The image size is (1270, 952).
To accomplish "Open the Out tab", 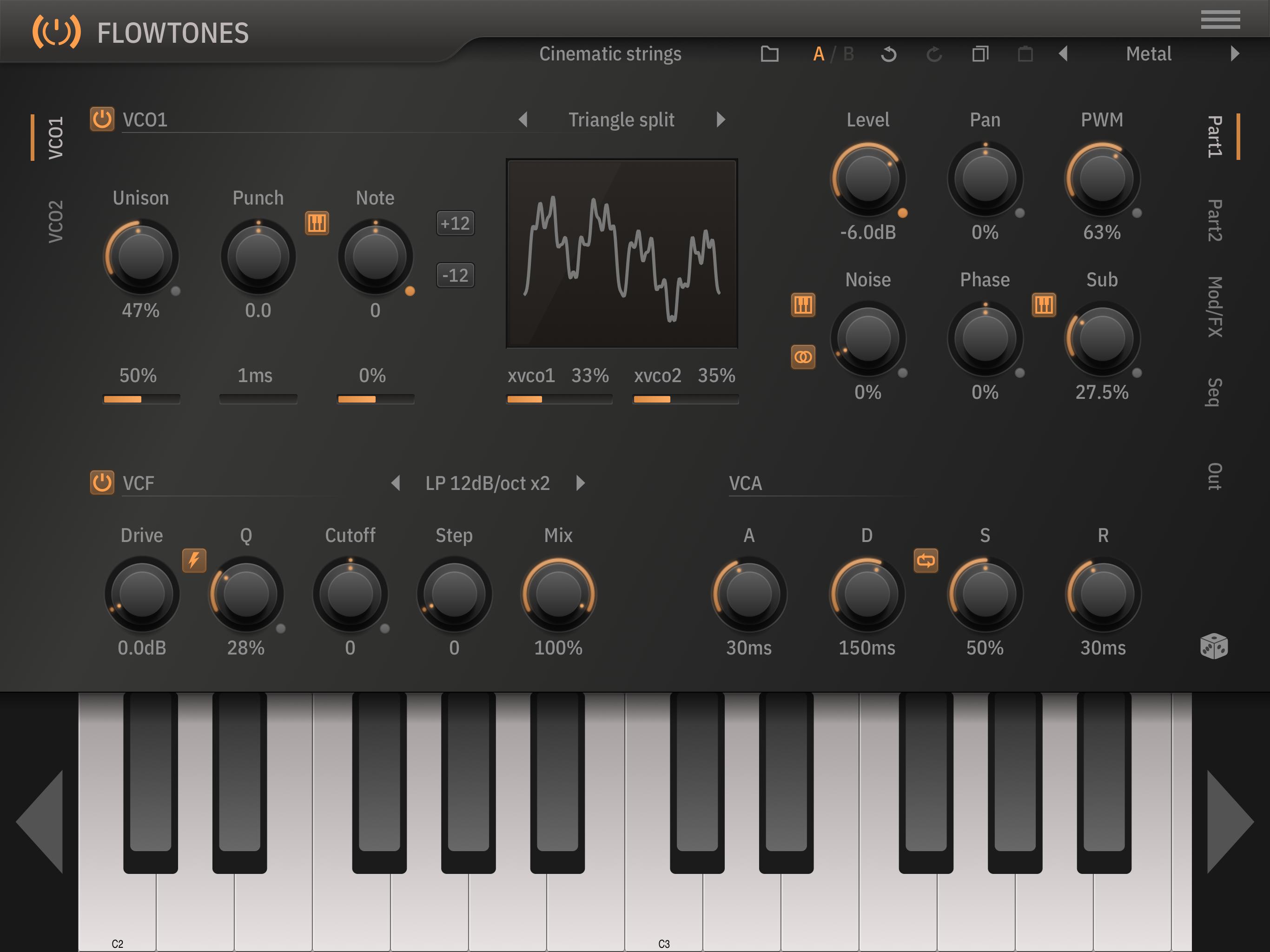I will (1214, 476).
